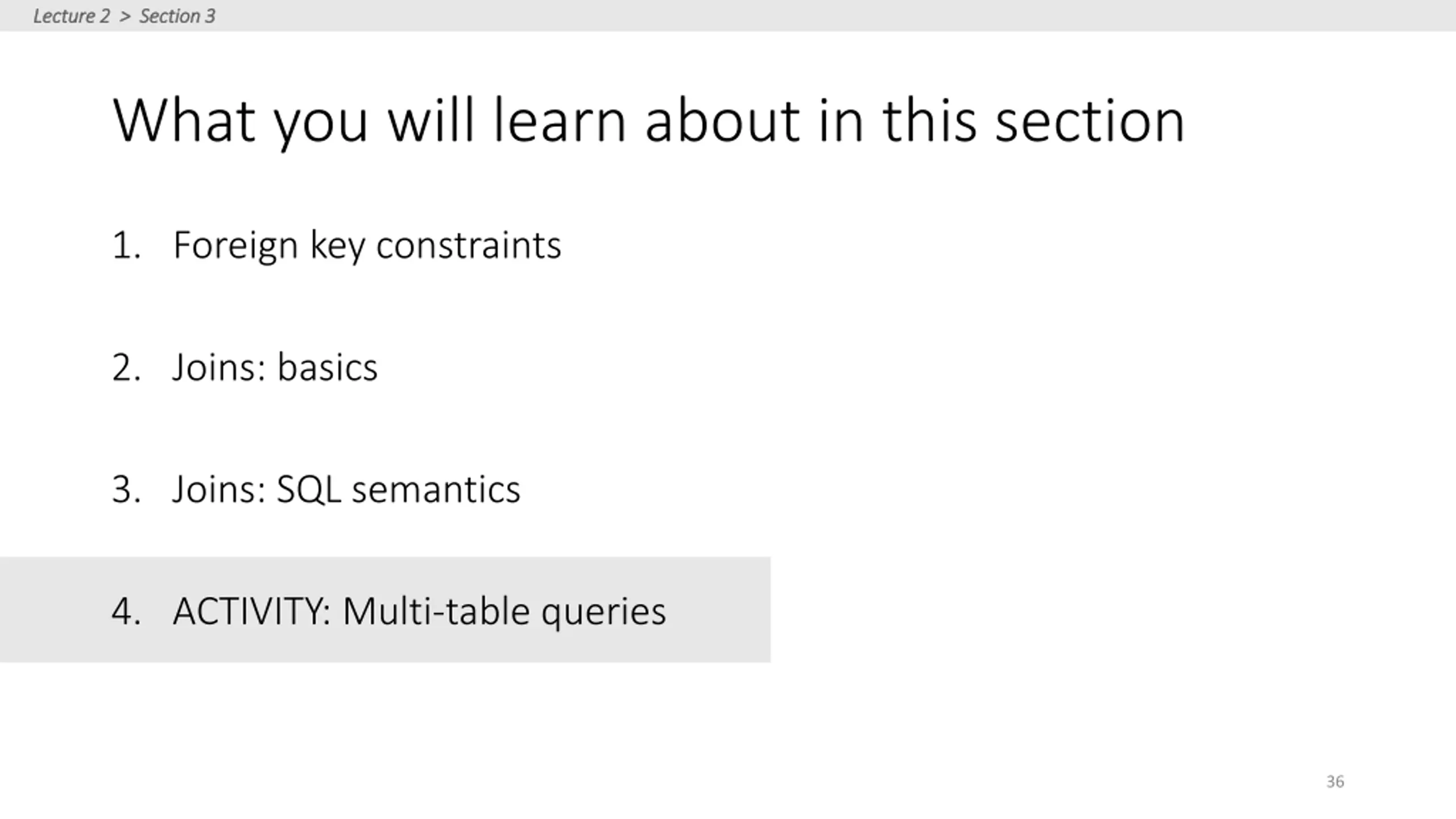Click the word "basics" in item two

(328, 367)
